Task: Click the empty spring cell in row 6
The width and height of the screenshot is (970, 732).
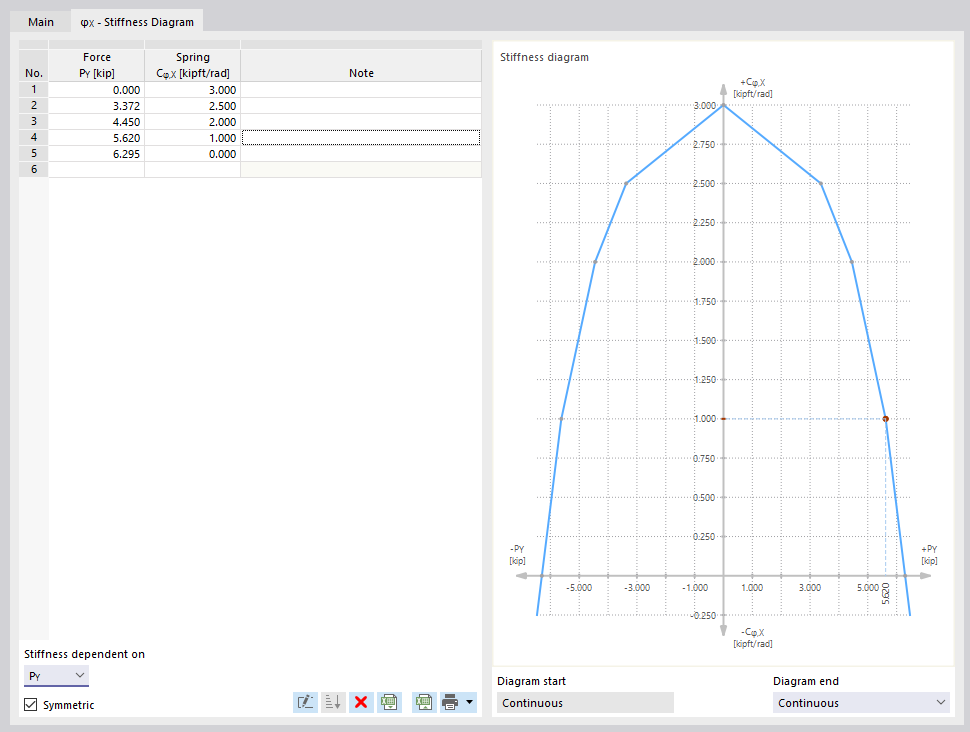Action: pyautogui.click(x=192, y=170)
